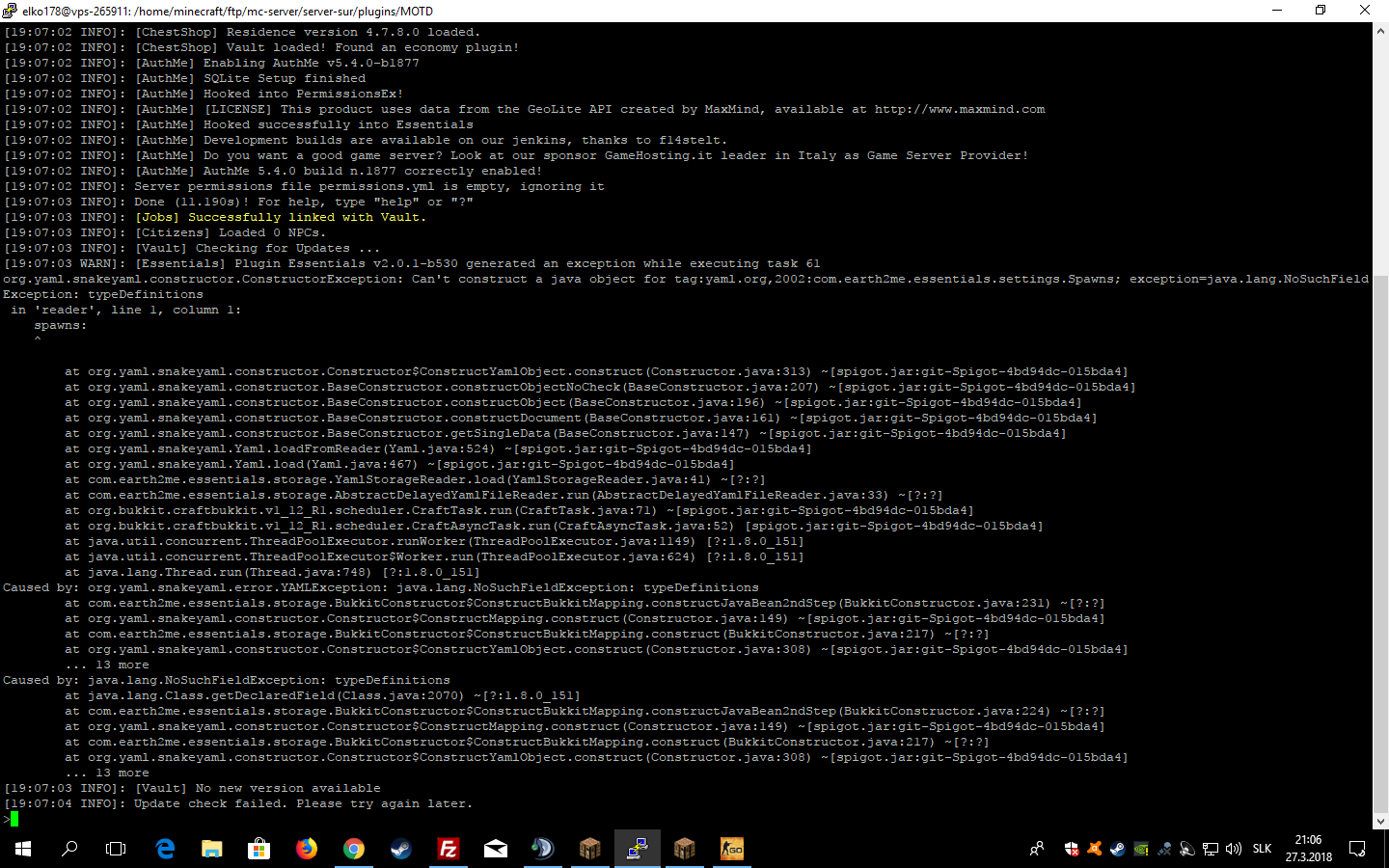Image resolution: width=1389 pixels, height=868 pixels.
Task: Click the PuTTY window title path text
Action: [x=228, y=11]
